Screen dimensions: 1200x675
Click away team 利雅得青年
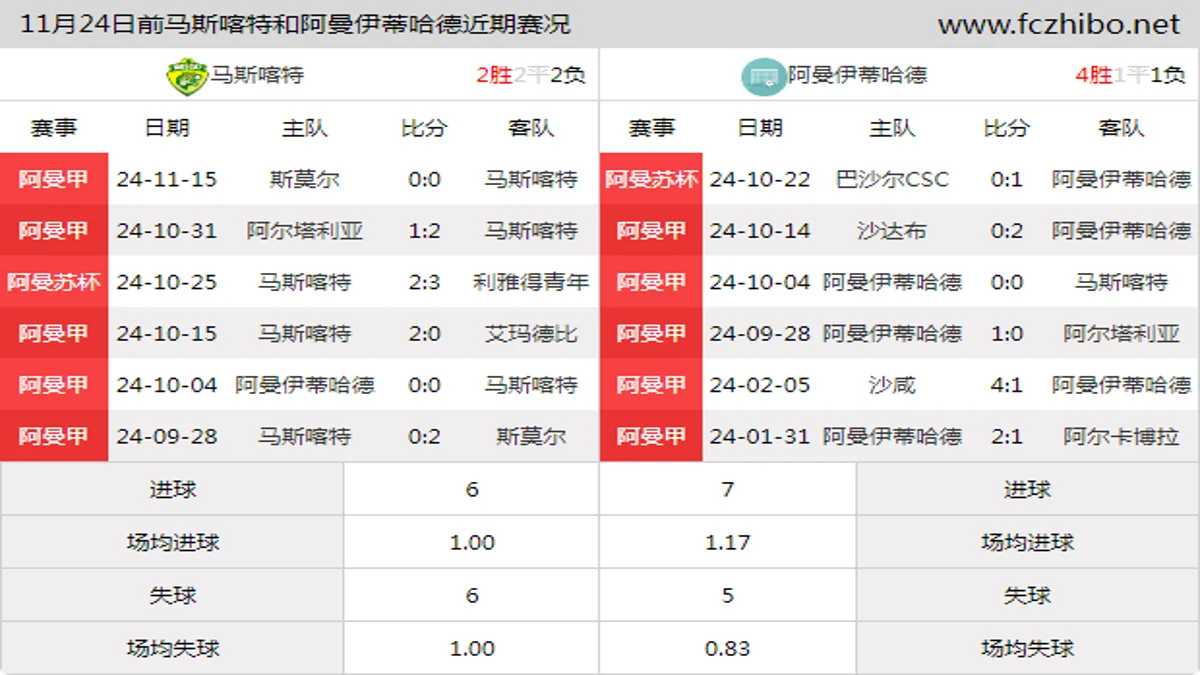531,282
